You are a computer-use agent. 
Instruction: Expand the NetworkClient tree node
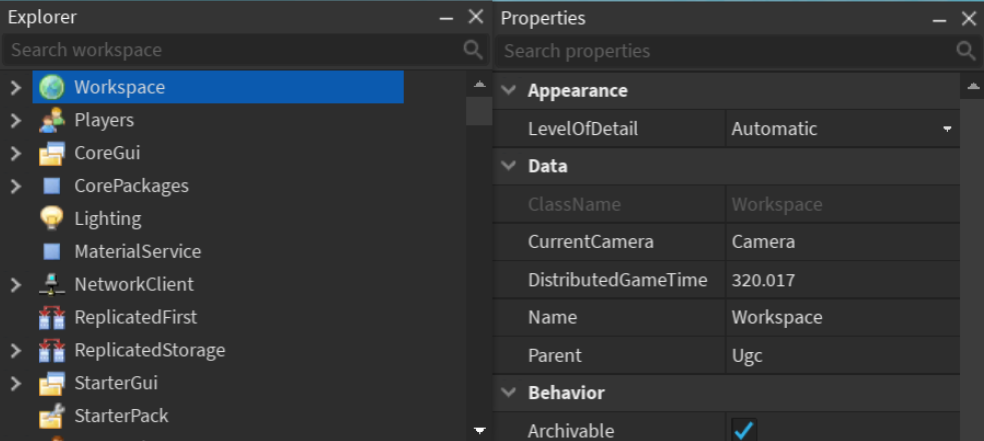(16, 285)
